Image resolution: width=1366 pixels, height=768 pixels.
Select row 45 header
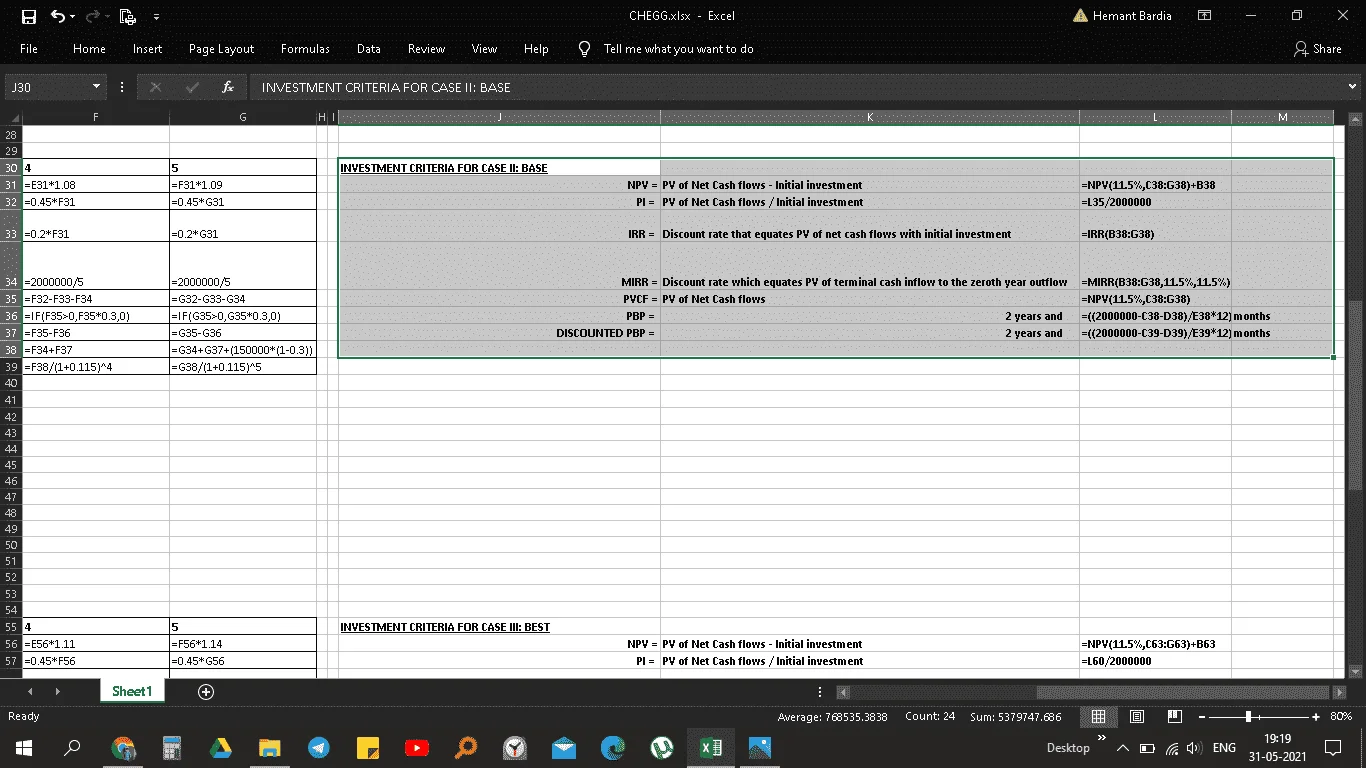pyautogui.click(x=11, y=465)
